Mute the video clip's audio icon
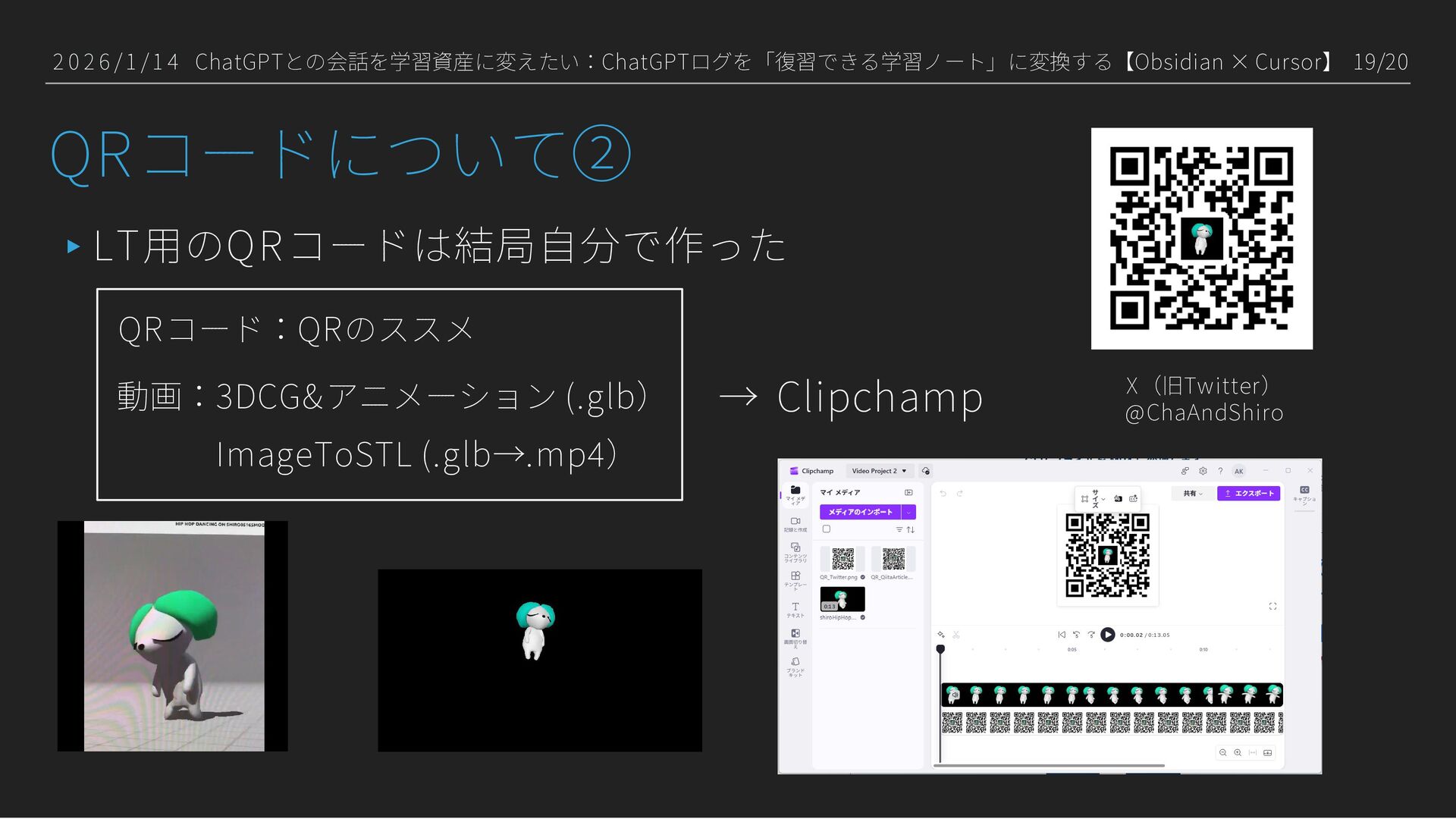Image resolution: width=1456 pixels, height=819 pixels. point(955,695)
